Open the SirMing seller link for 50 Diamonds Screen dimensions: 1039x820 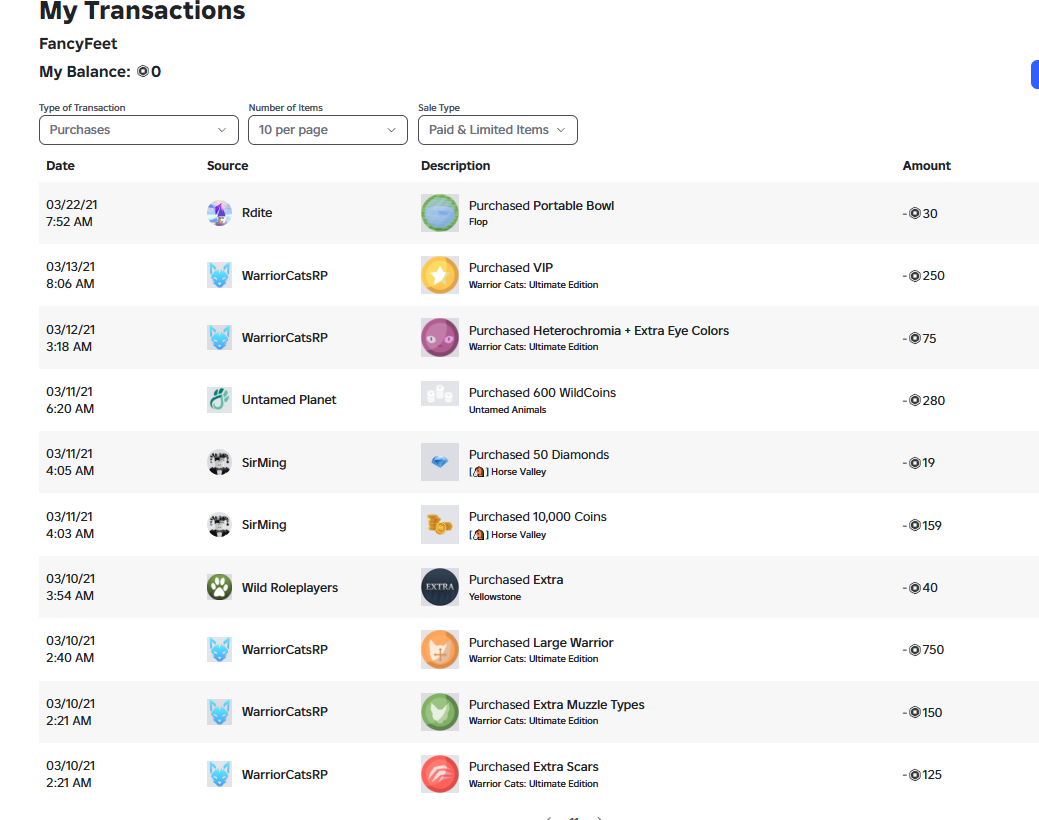coord(264,463)
